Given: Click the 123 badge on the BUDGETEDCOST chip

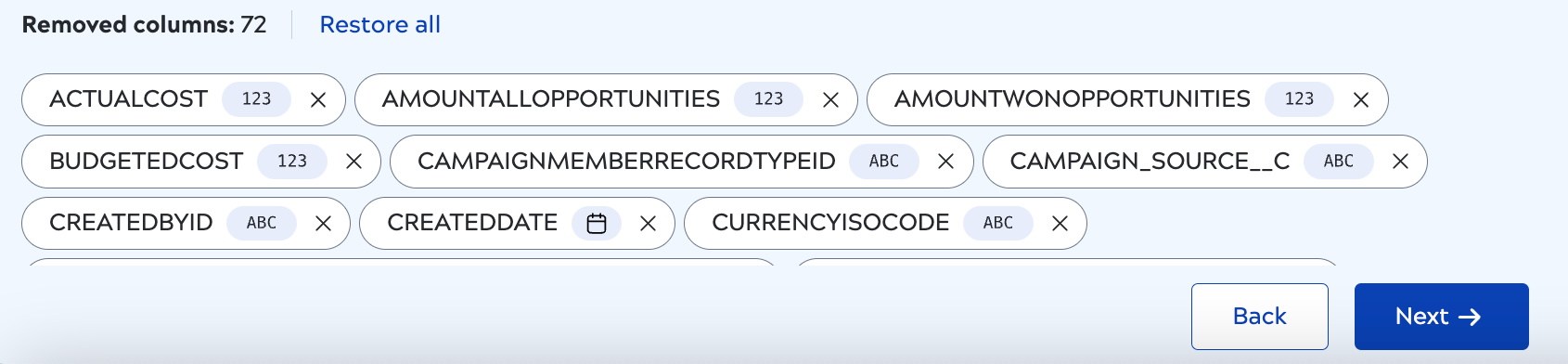Looking at the screenshot, I should click(291, 161).
